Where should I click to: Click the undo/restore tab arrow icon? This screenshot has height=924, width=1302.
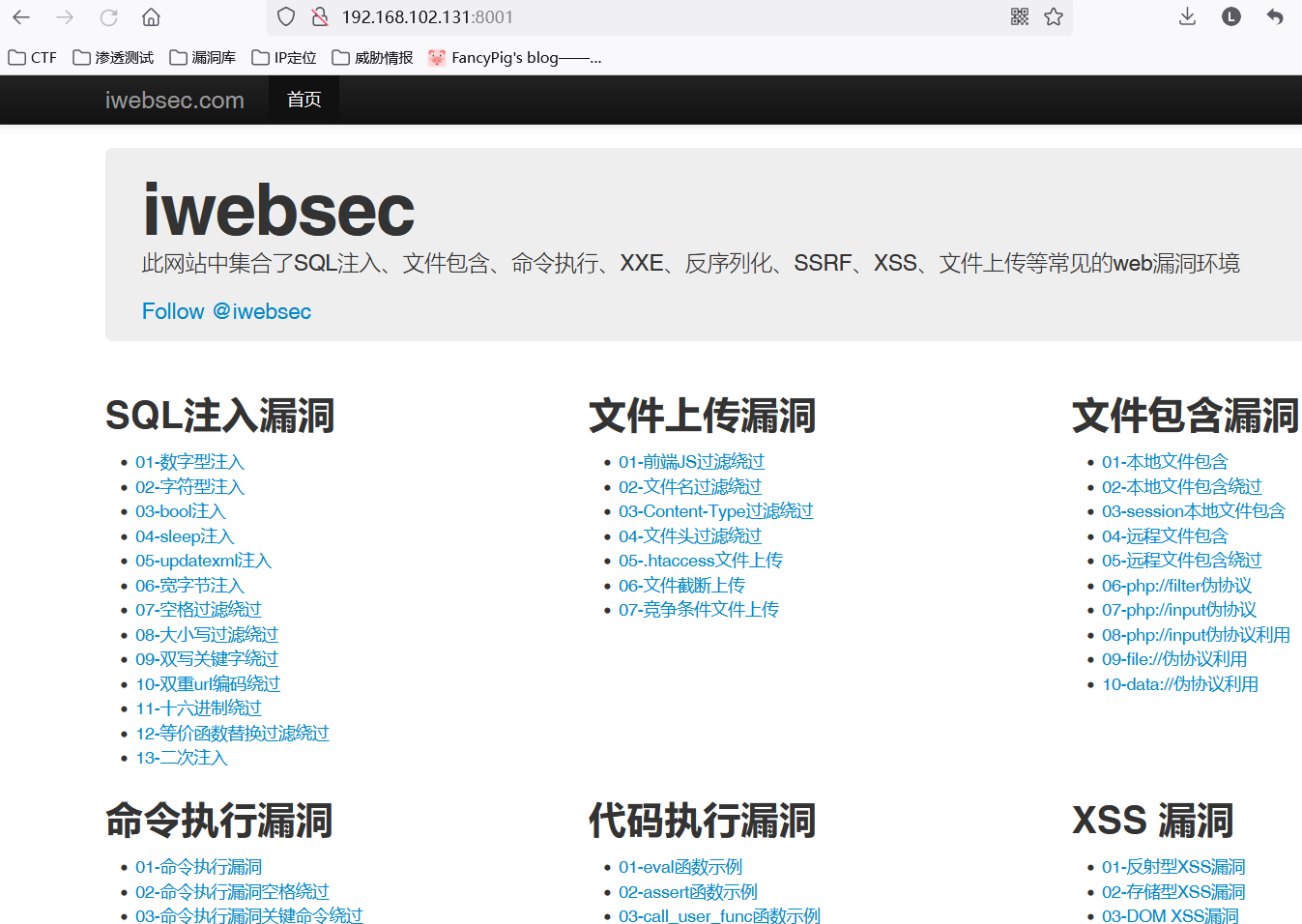(1273, 17)
